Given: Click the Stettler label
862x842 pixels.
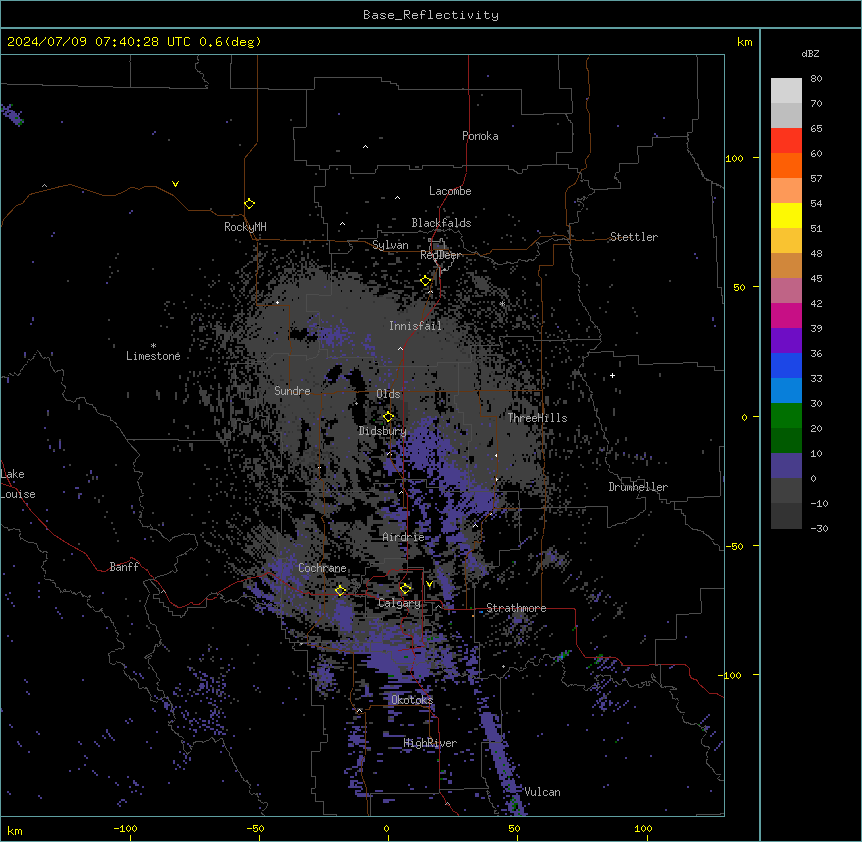Looking at the screenshot, I should pos(634,237).
